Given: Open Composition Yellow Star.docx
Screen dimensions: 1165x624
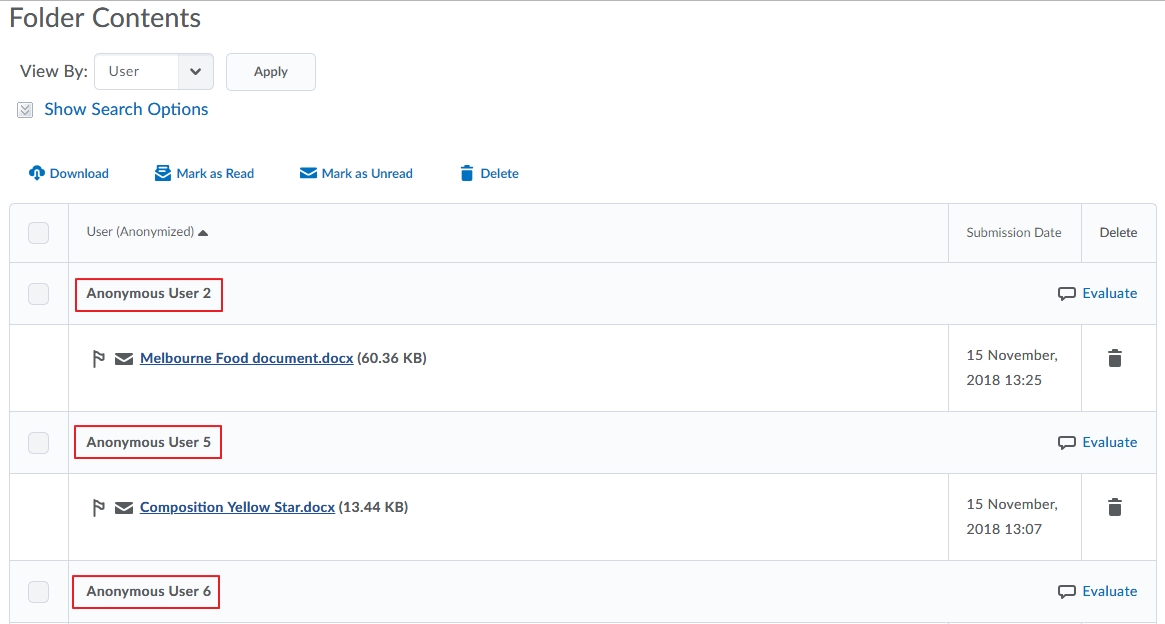Looking at the screenshot, I should tap(237, 507).
